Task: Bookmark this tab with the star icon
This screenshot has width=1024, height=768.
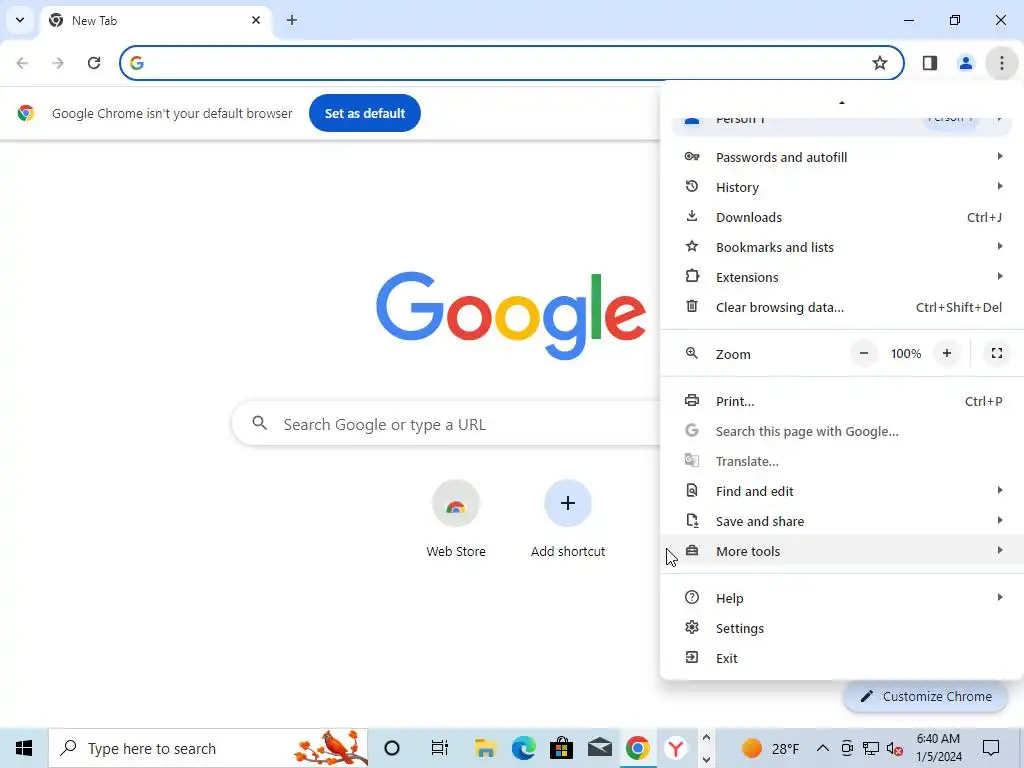Action: click(880, 63)
